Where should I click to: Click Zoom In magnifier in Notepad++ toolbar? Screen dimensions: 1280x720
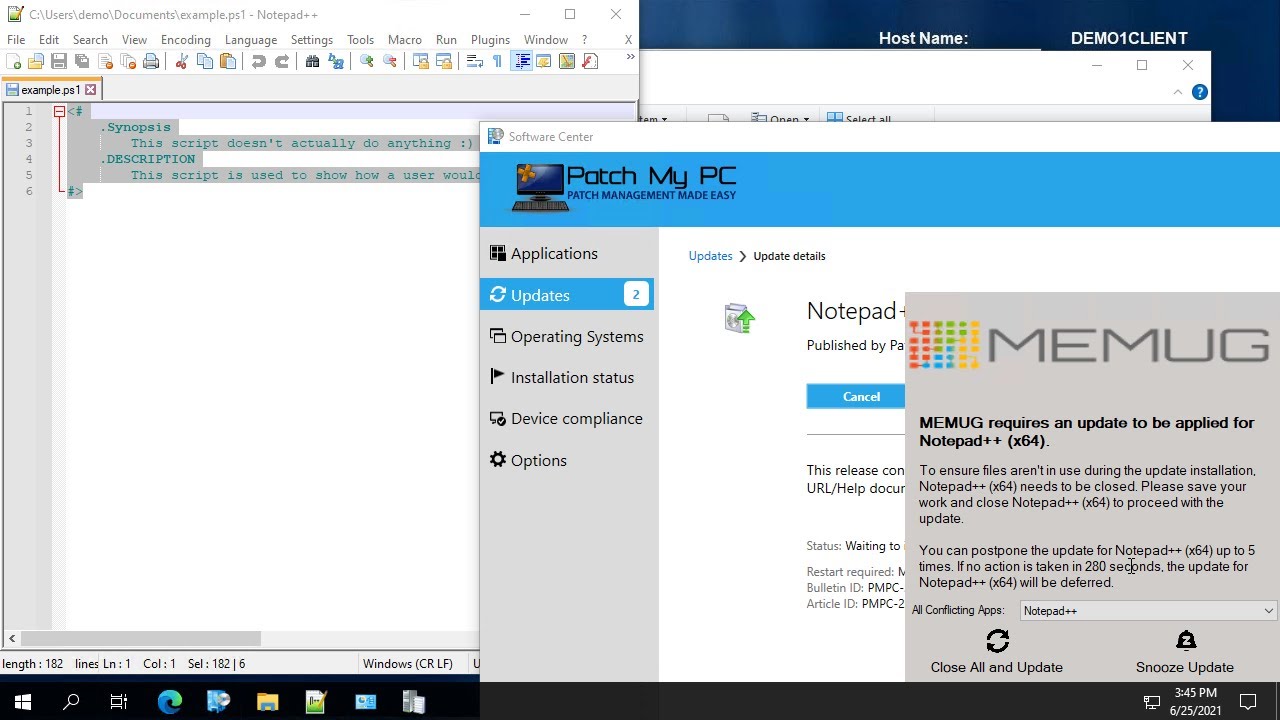pyautogui.click(x=367, y=62)
